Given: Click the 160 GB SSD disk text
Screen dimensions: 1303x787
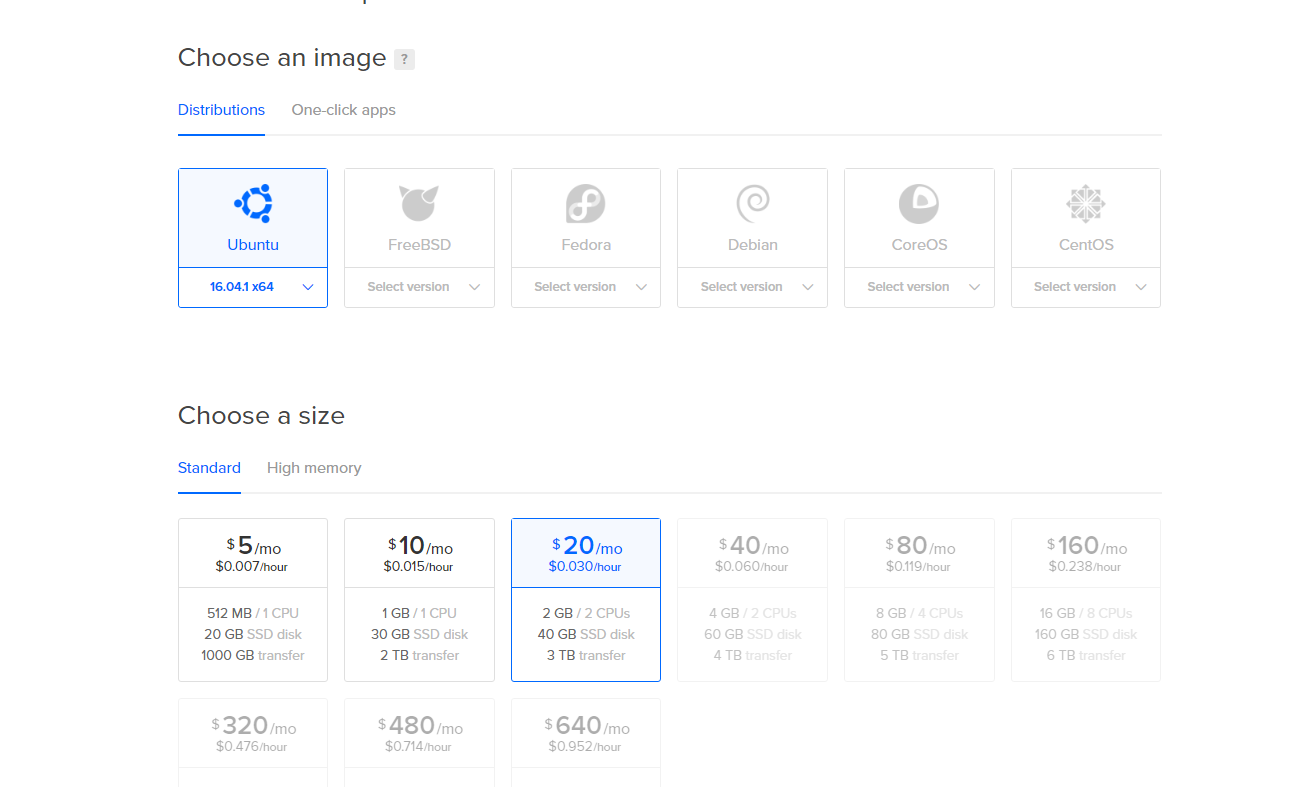Looking at the screenshot, I should tap(1086, 634).
